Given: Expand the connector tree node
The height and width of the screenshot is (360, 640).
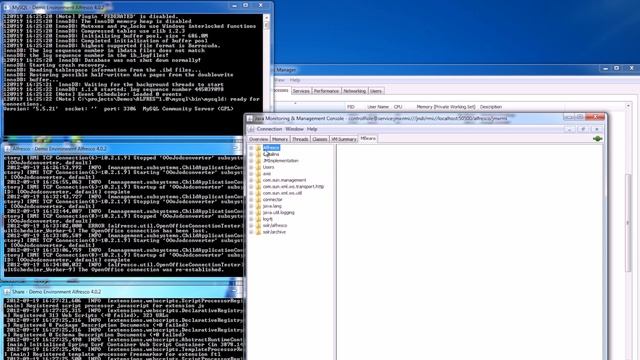Looking at the screenshot, I should [251, 200].
